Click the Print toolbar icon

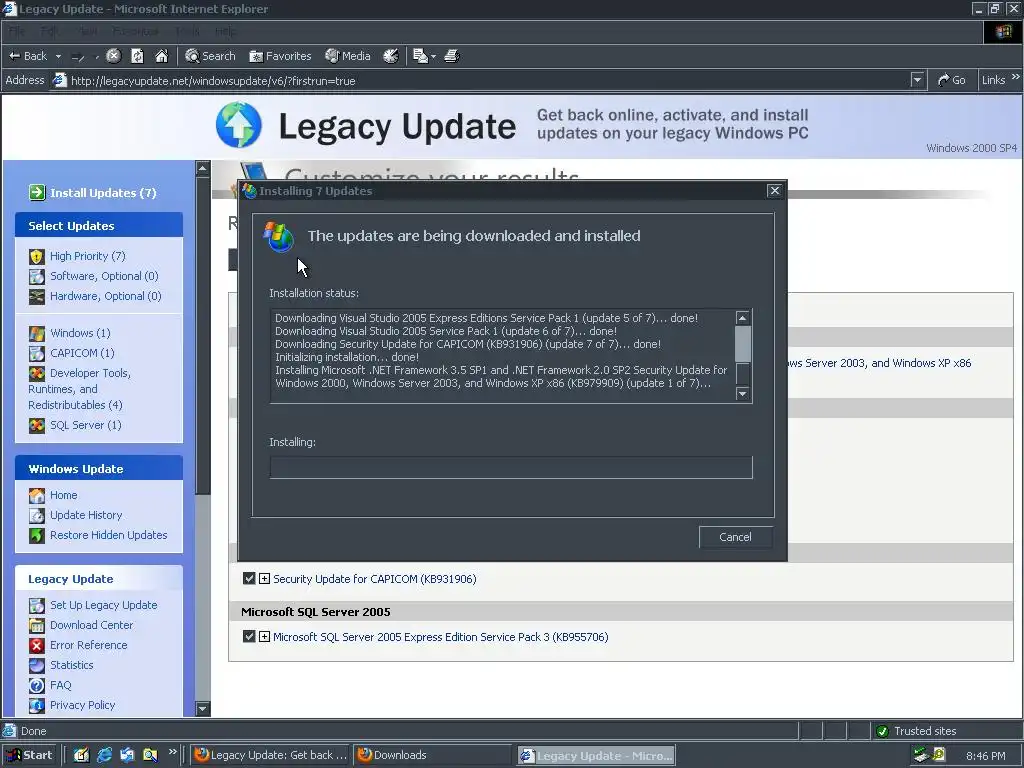(451, 56)
